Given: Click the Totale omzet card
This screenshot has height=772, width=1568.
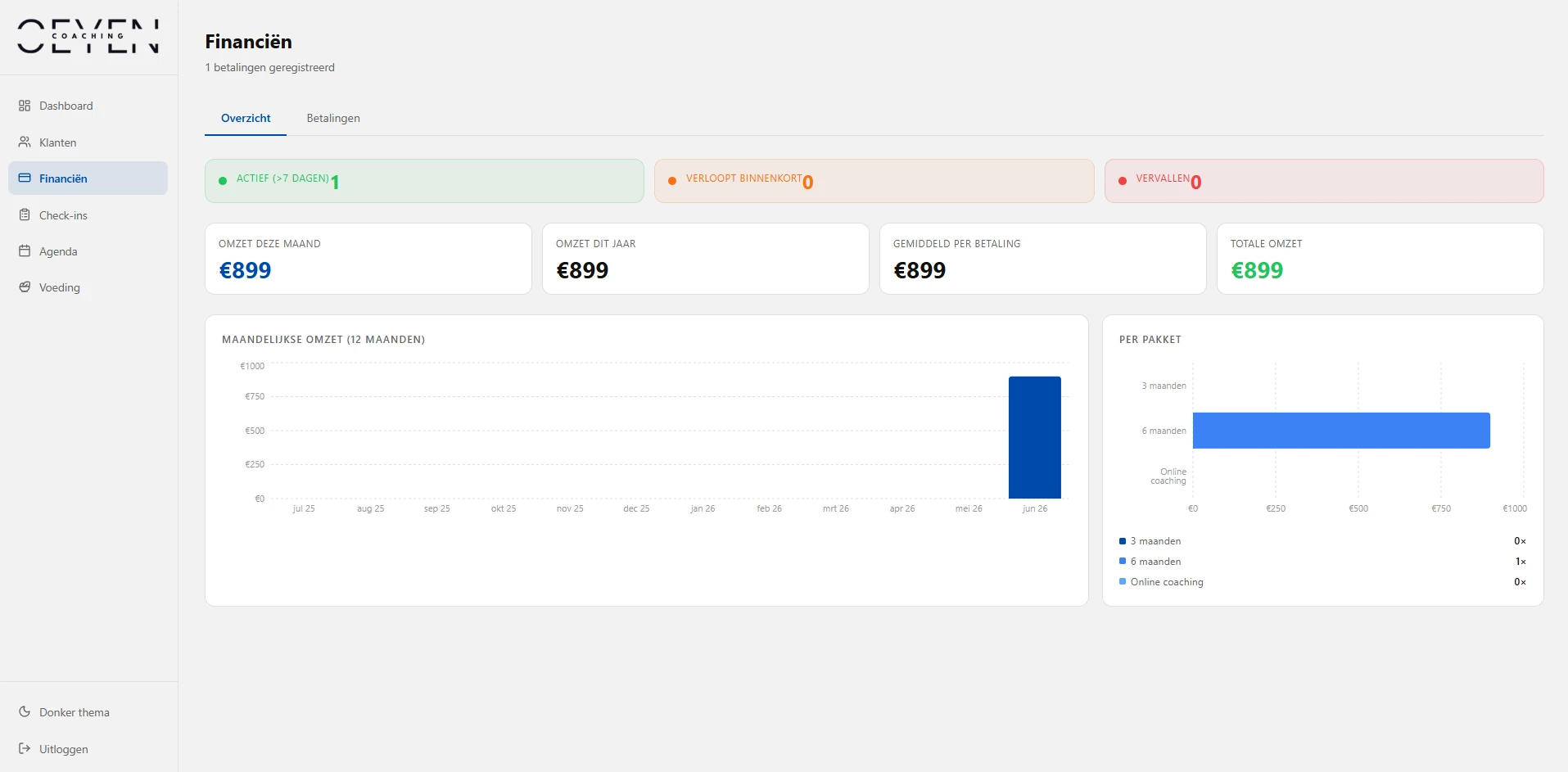Looking at the screenshot, I should (1380, 259).
